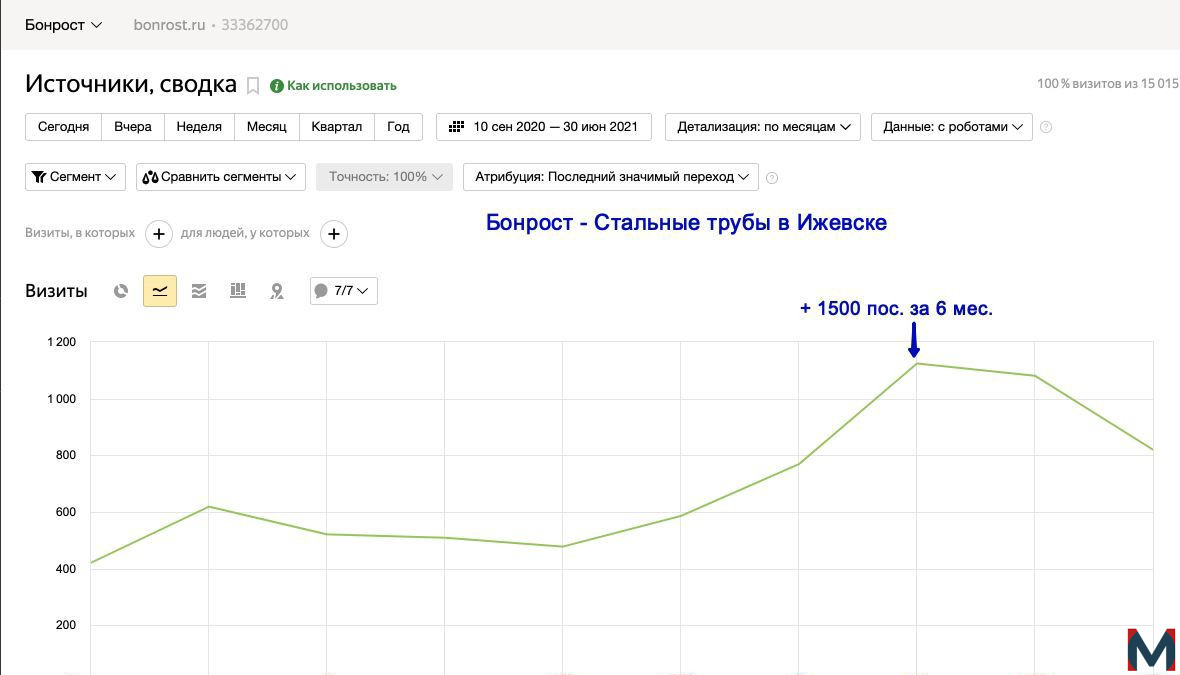Click the 600 axis label
This screenshot has height=675, width=1180.
[x=65, y=512]
